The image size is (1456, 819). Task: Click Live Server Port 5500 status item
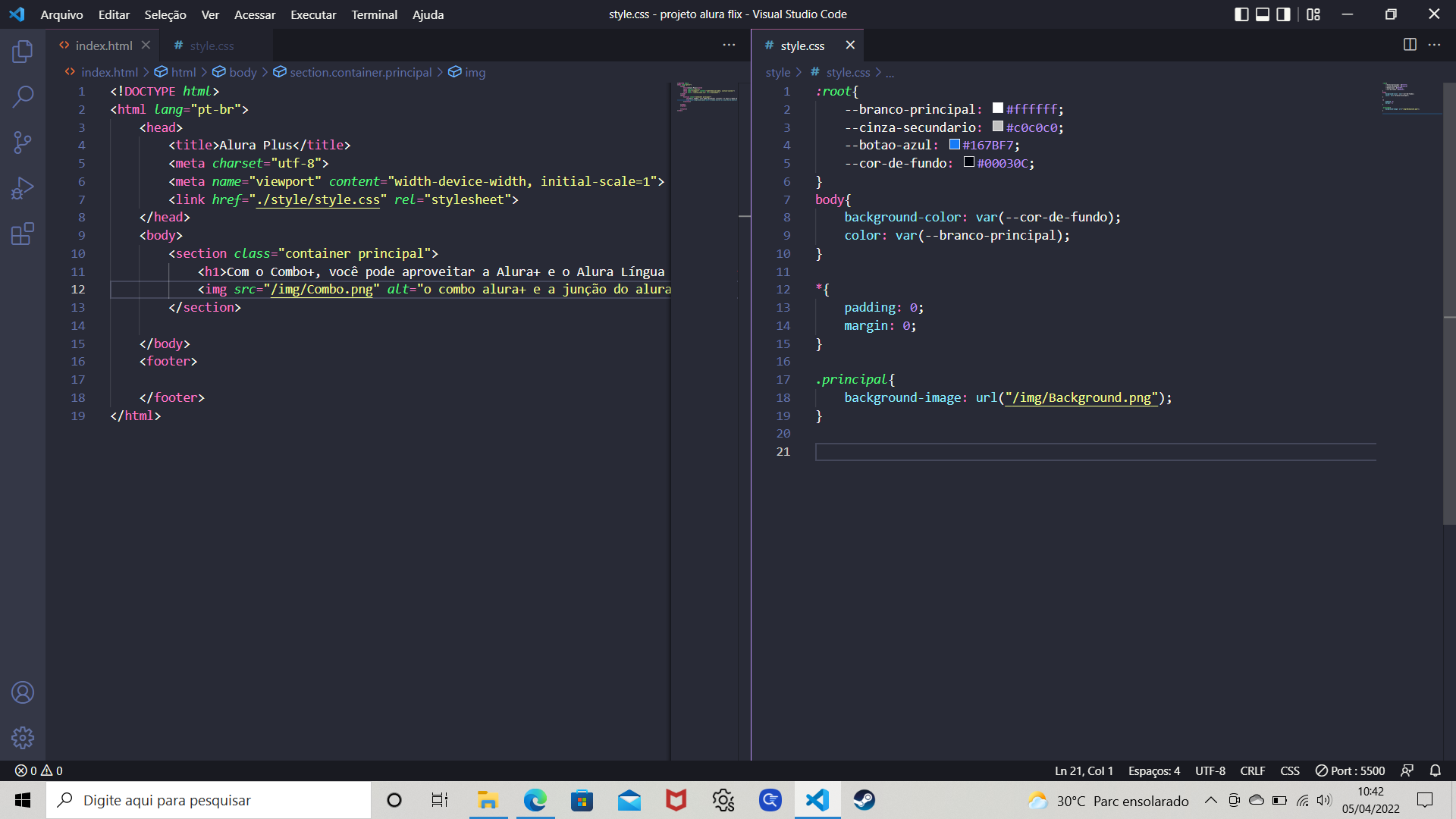(1350, 770)
